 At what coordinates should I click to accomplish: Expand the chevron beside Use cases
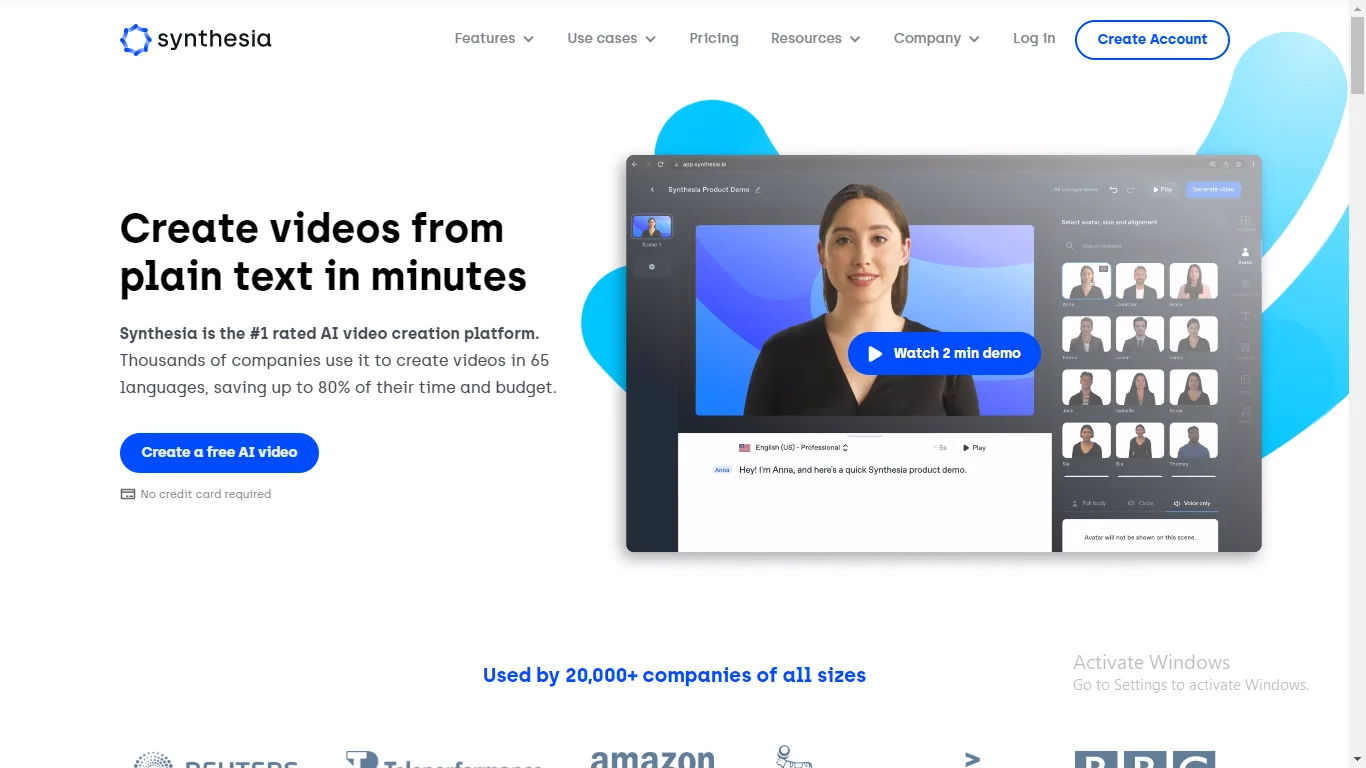coord(650,39)
